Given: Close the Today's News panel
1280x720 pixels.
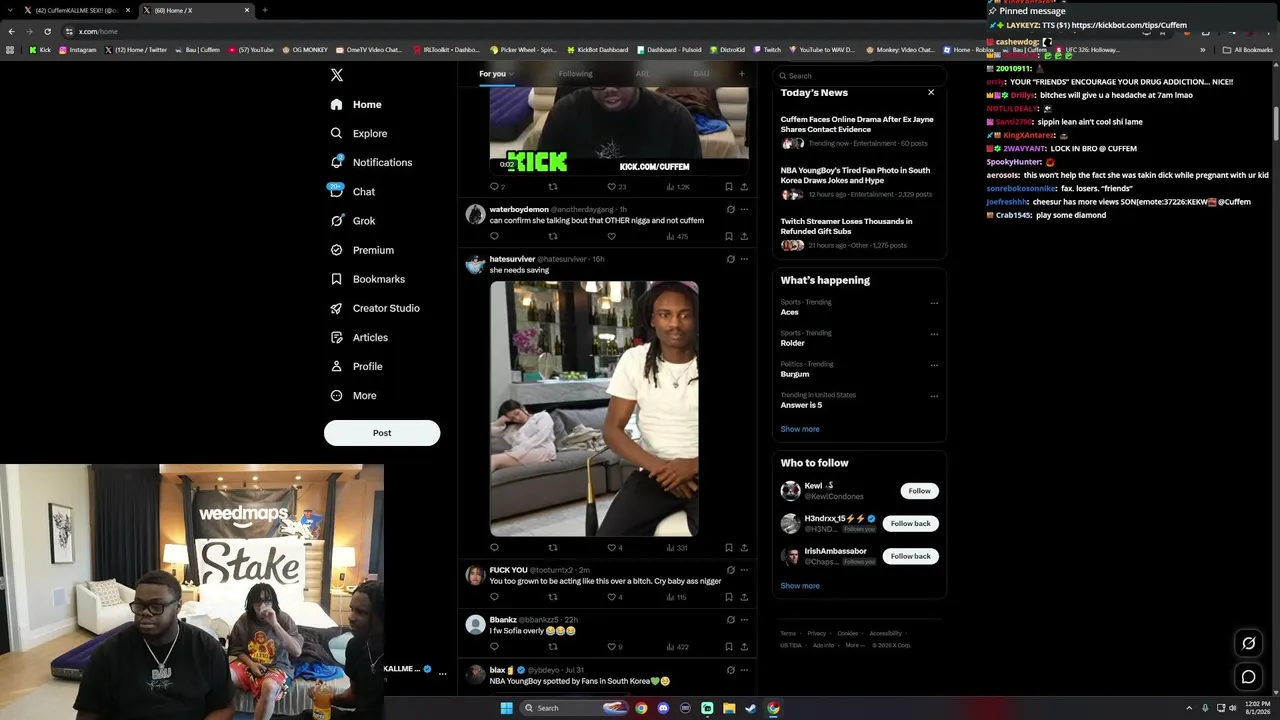Looking at the screenshot, I should [931, 92].
